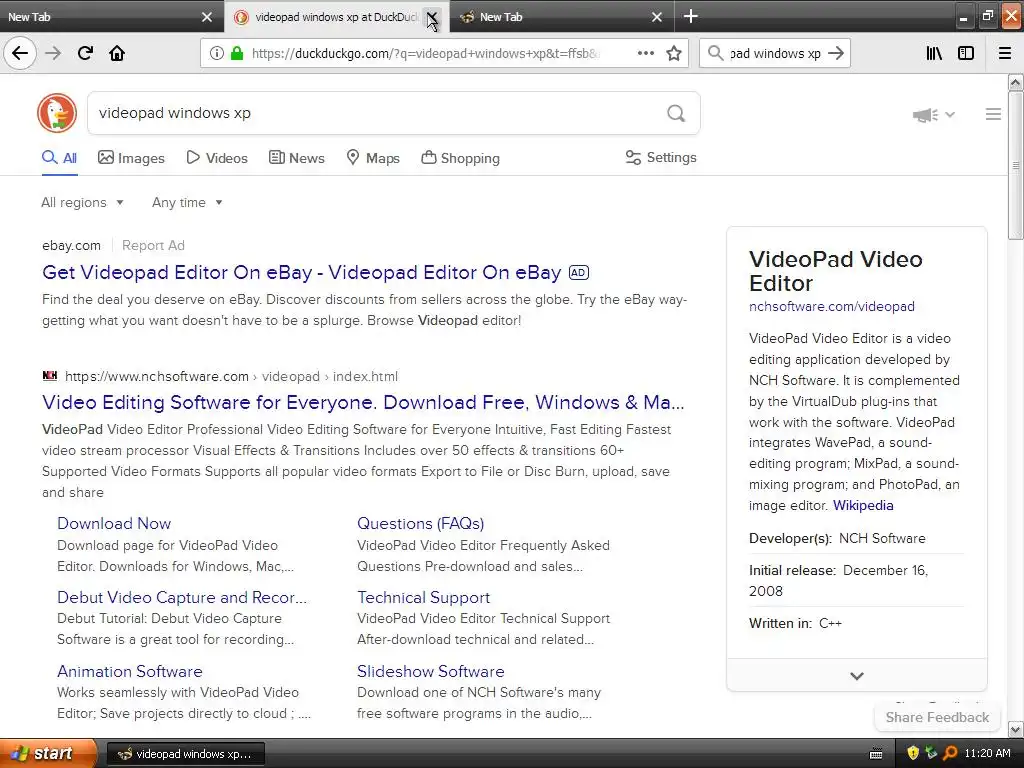Click the VideoPad Video Editor panel title
1024x768 pixels.
coord(835,271)
